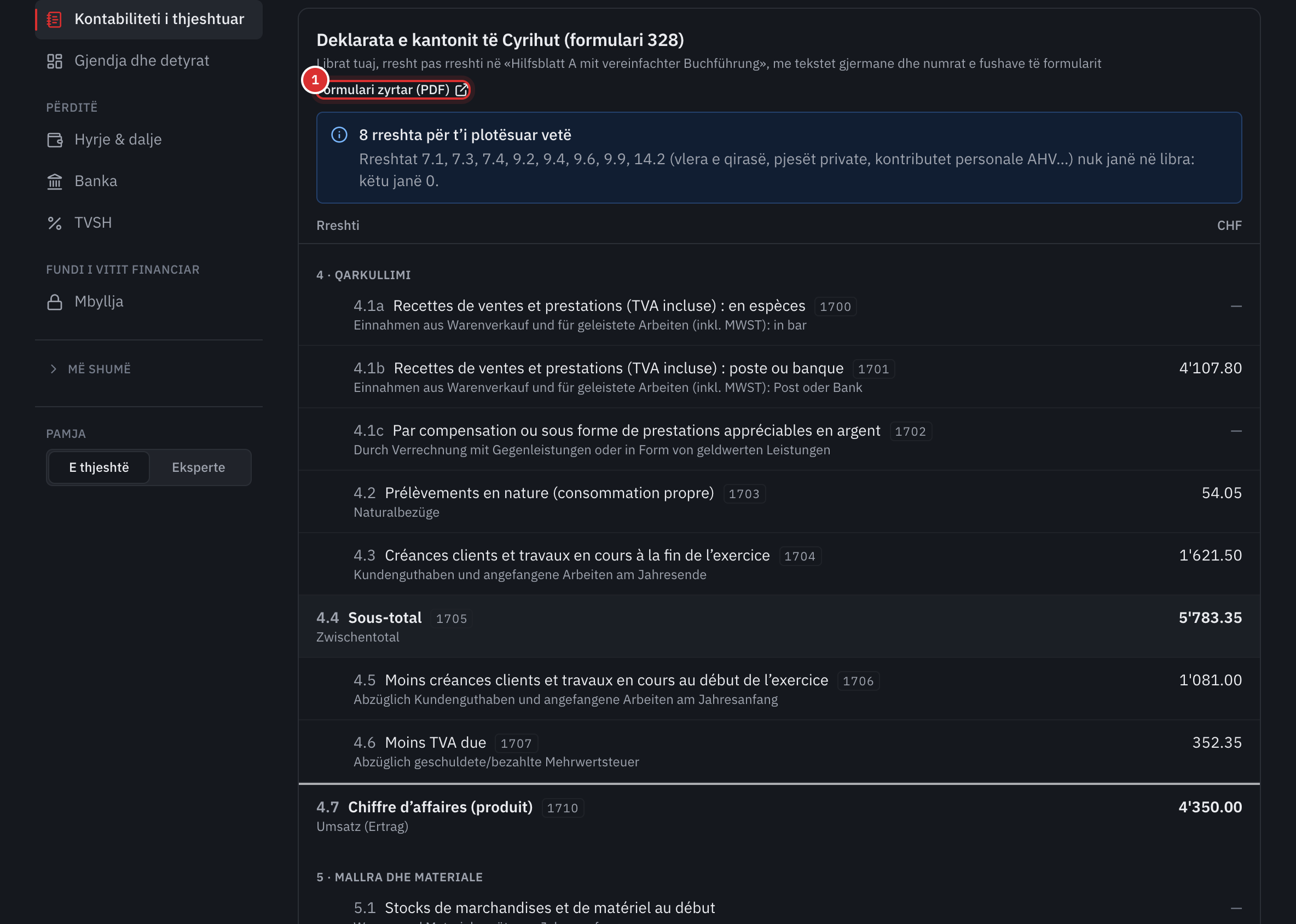Click the 1705 field code badge
The image size is (1296, 924).
451,619
